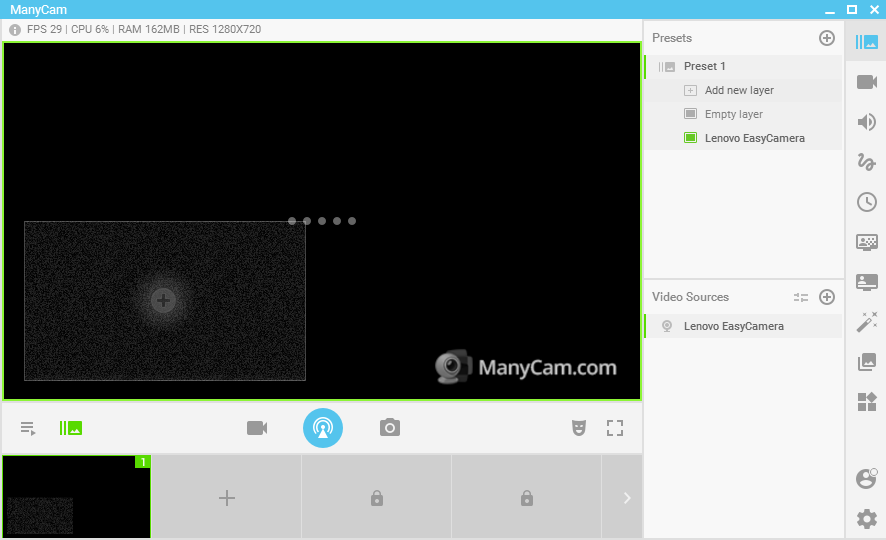Add a new video source with plus icon
The width and height of the screenshot is (886, 540).
coord(827,297)
